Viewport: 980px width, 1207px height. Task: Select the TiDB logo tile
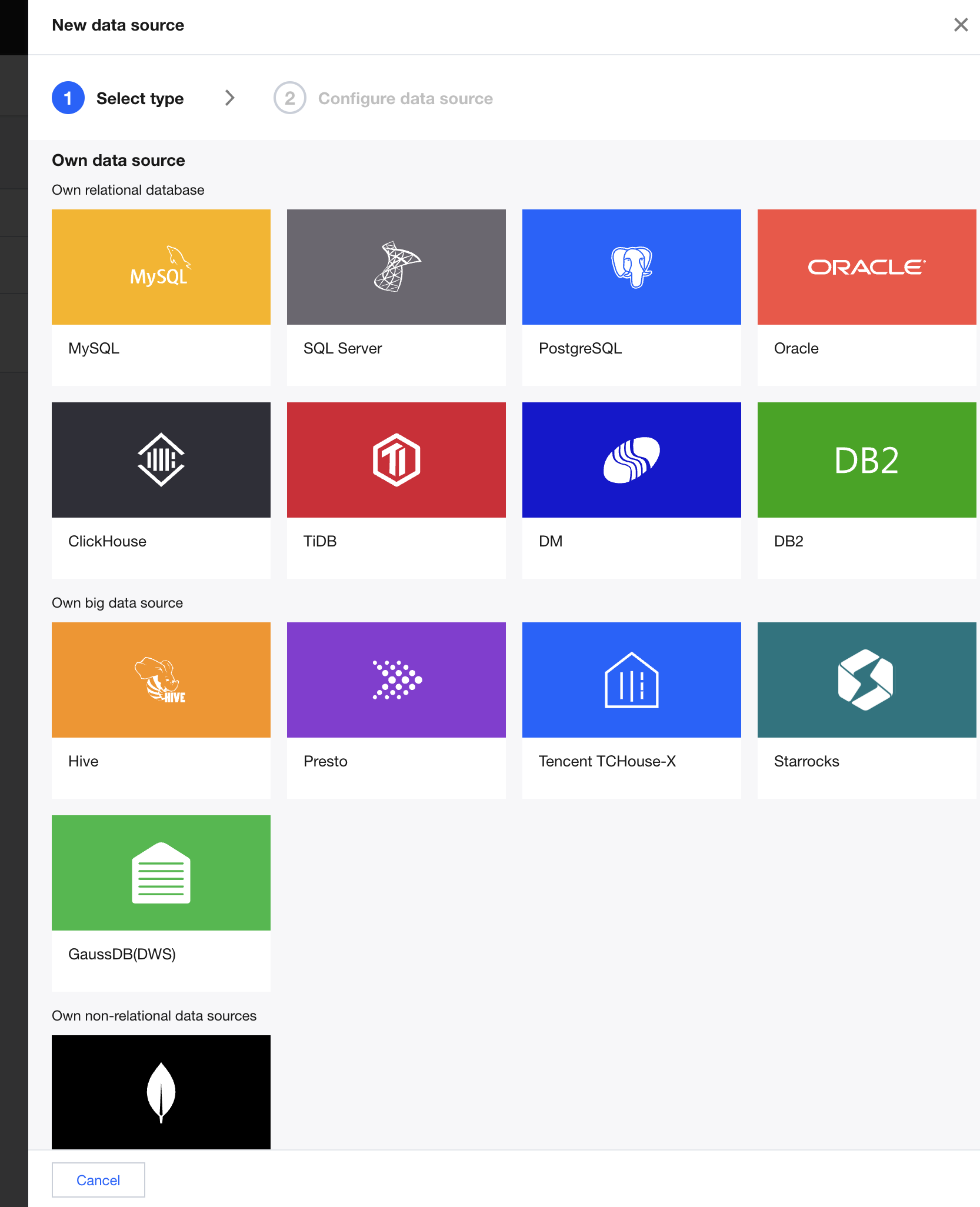click(396, 460)
